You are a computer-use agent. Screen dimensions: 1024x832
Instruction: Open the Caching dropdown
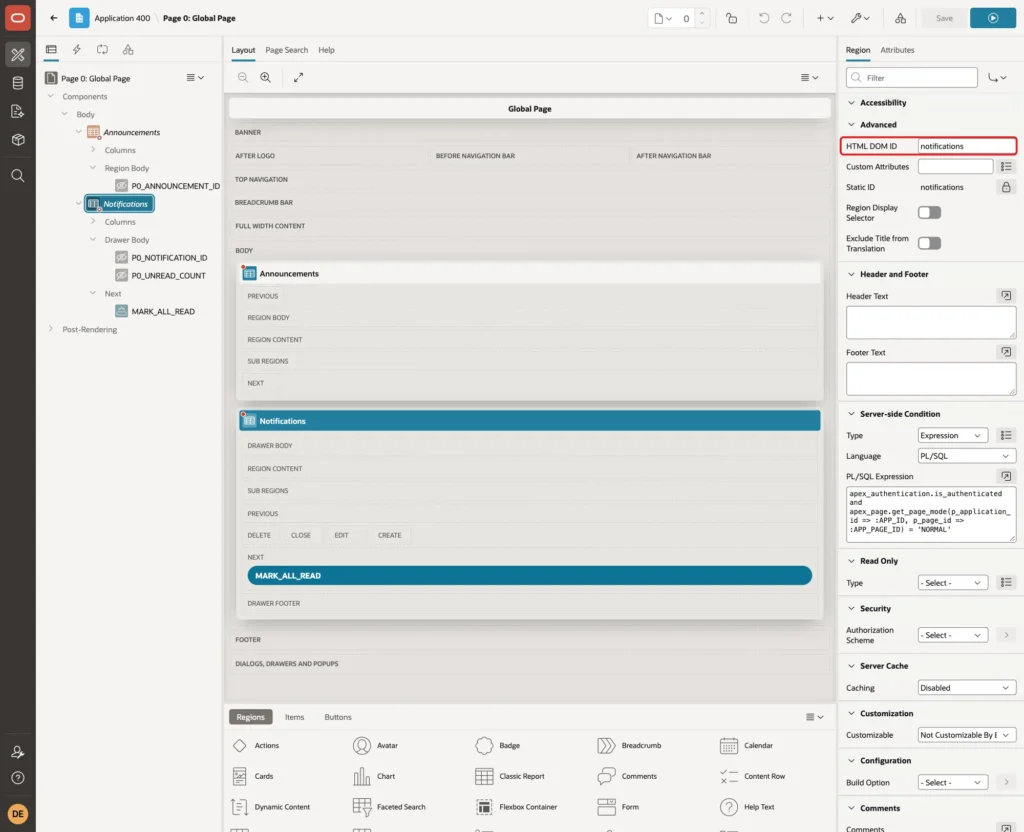pyautogui.click(x=967, y=688)
